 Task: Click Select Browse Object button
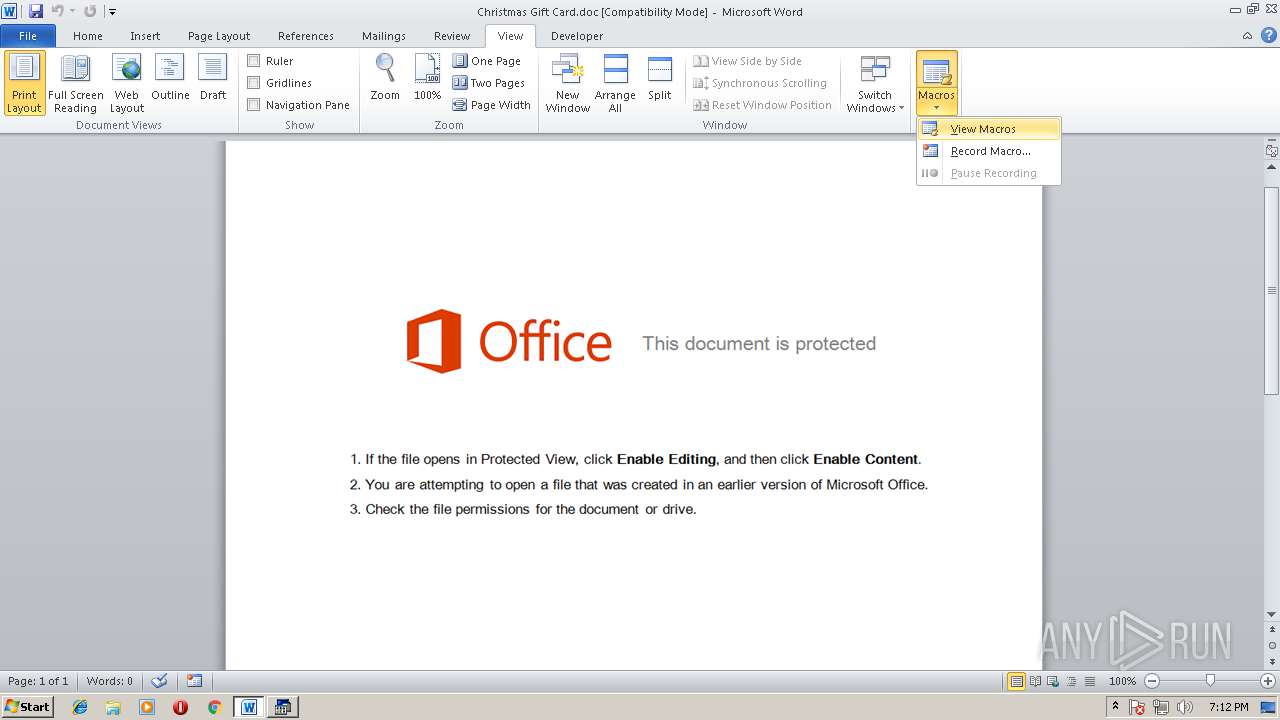[1271, 645]
